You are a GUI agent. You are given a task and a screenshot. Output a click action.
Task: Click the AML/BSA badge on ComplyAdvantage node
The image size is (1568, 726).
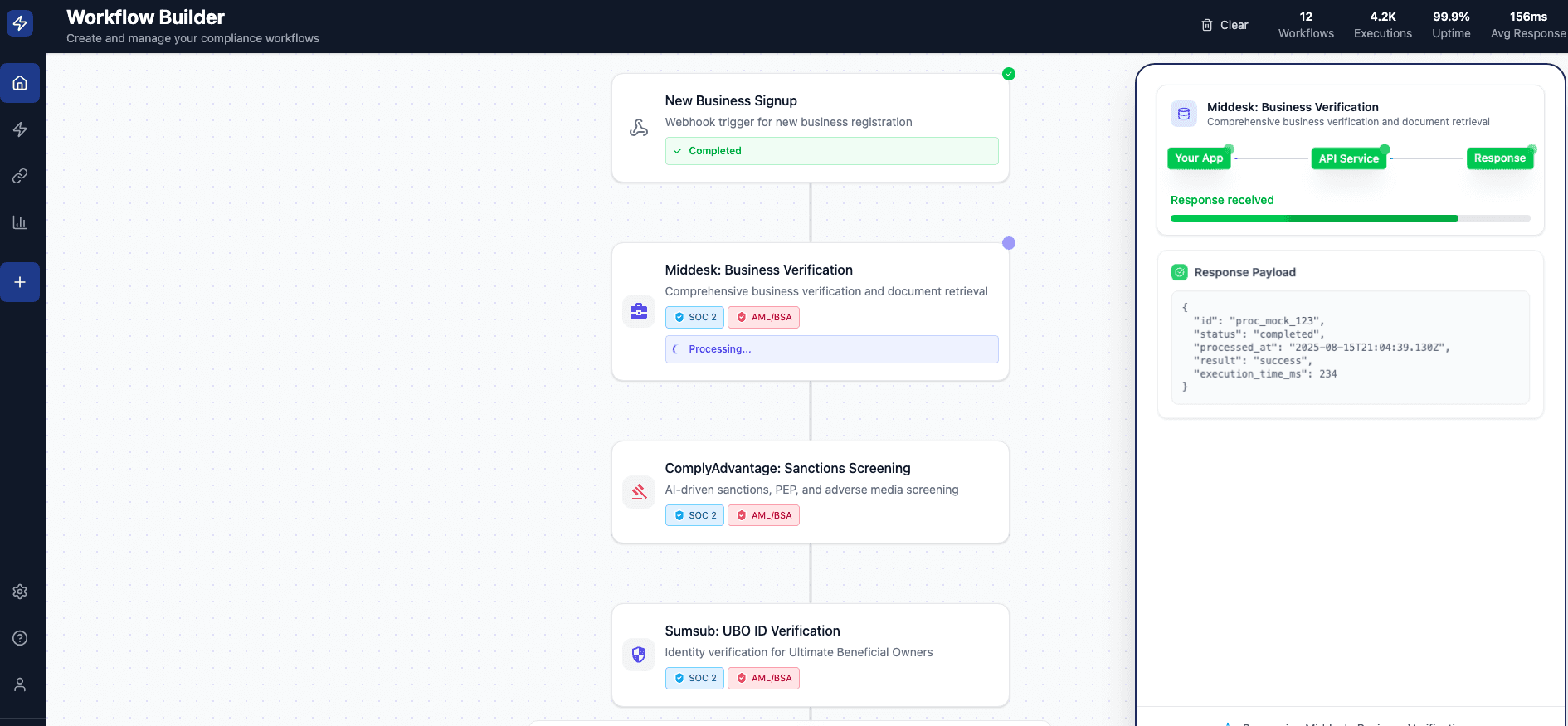pyautogui.click(x=764, y=515)
